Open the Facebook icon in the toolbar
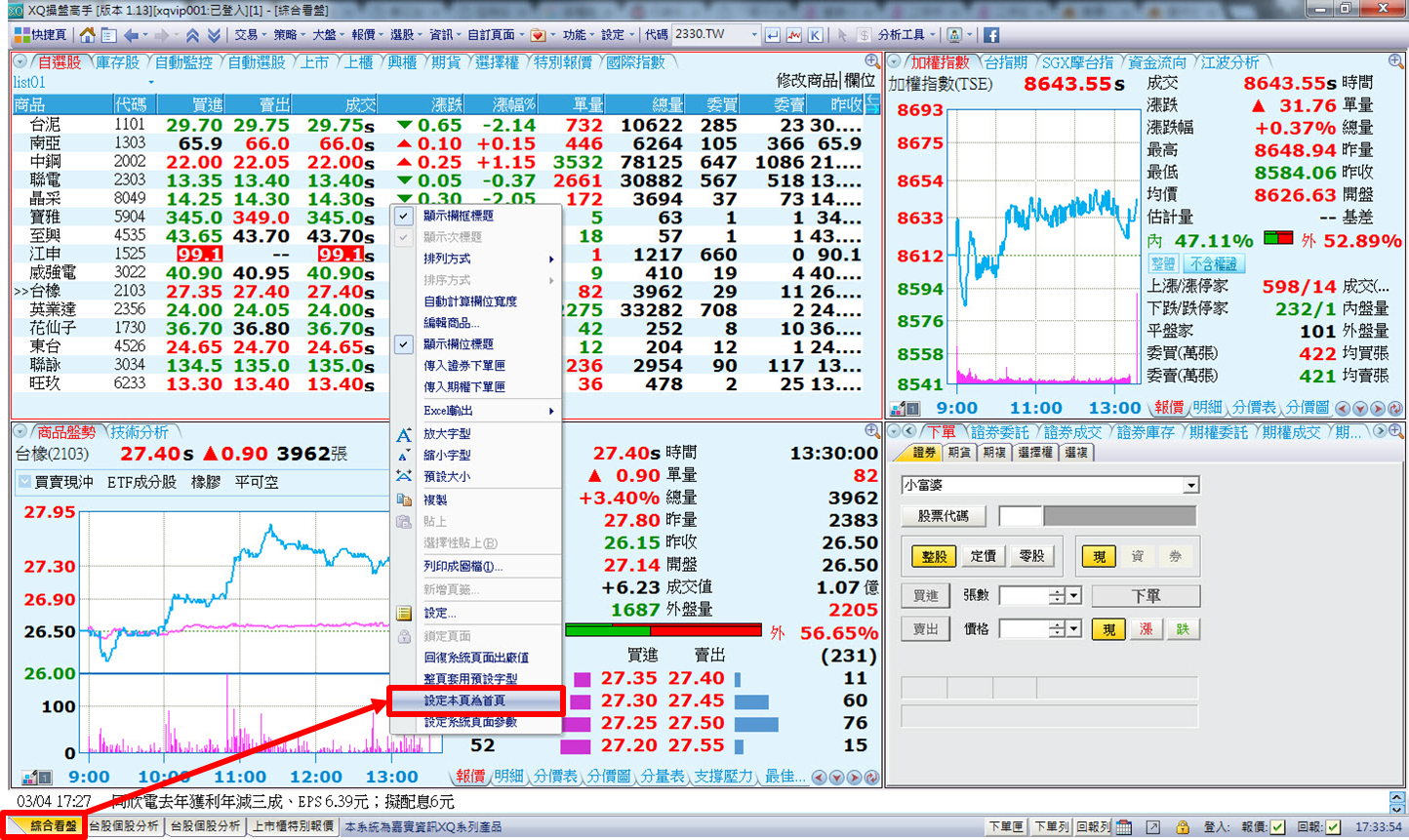The width and height of the screenshot is (1409, 840). (990, 35)
